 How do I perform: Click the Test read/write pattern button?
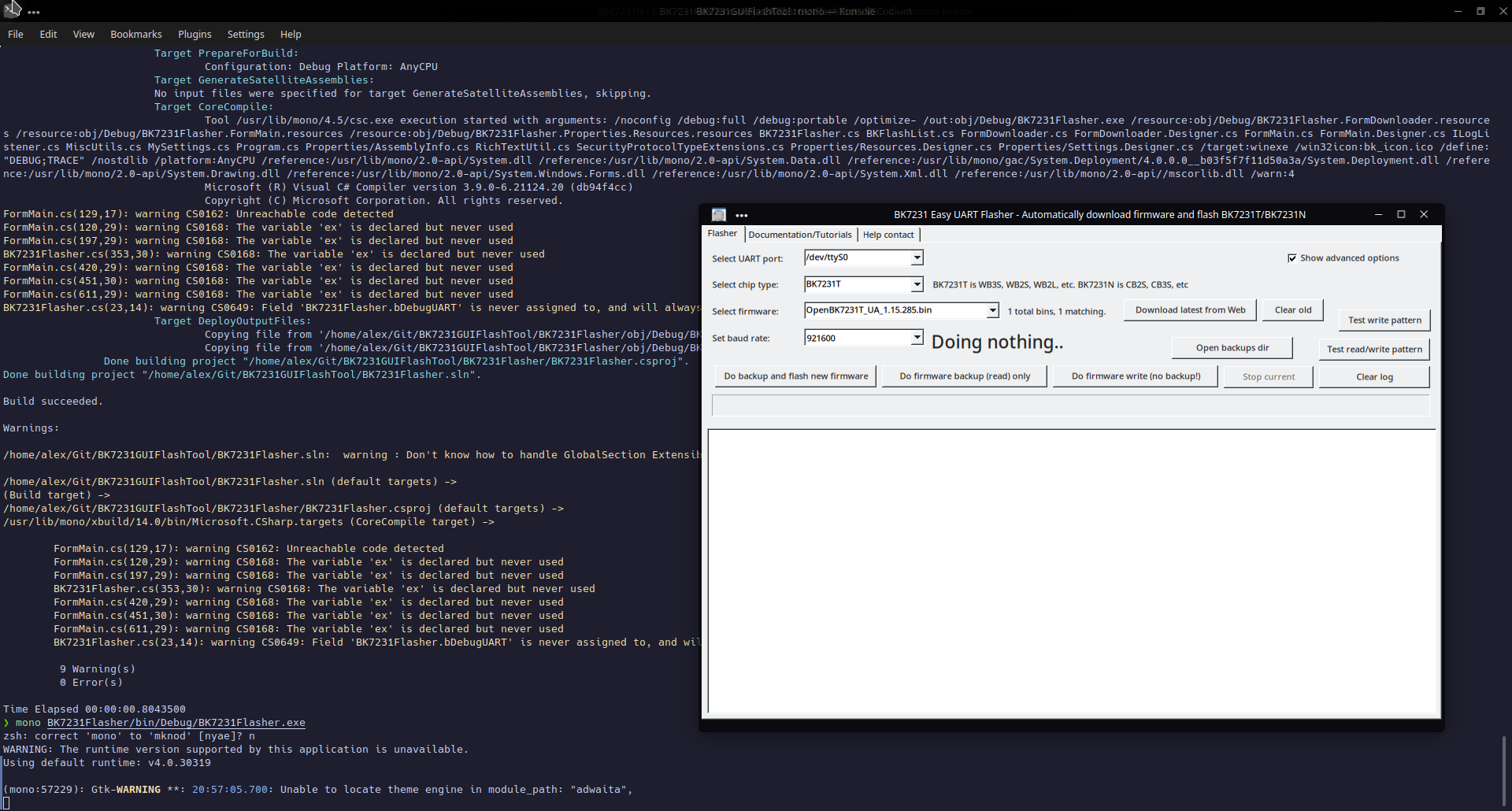point(1374,349)
